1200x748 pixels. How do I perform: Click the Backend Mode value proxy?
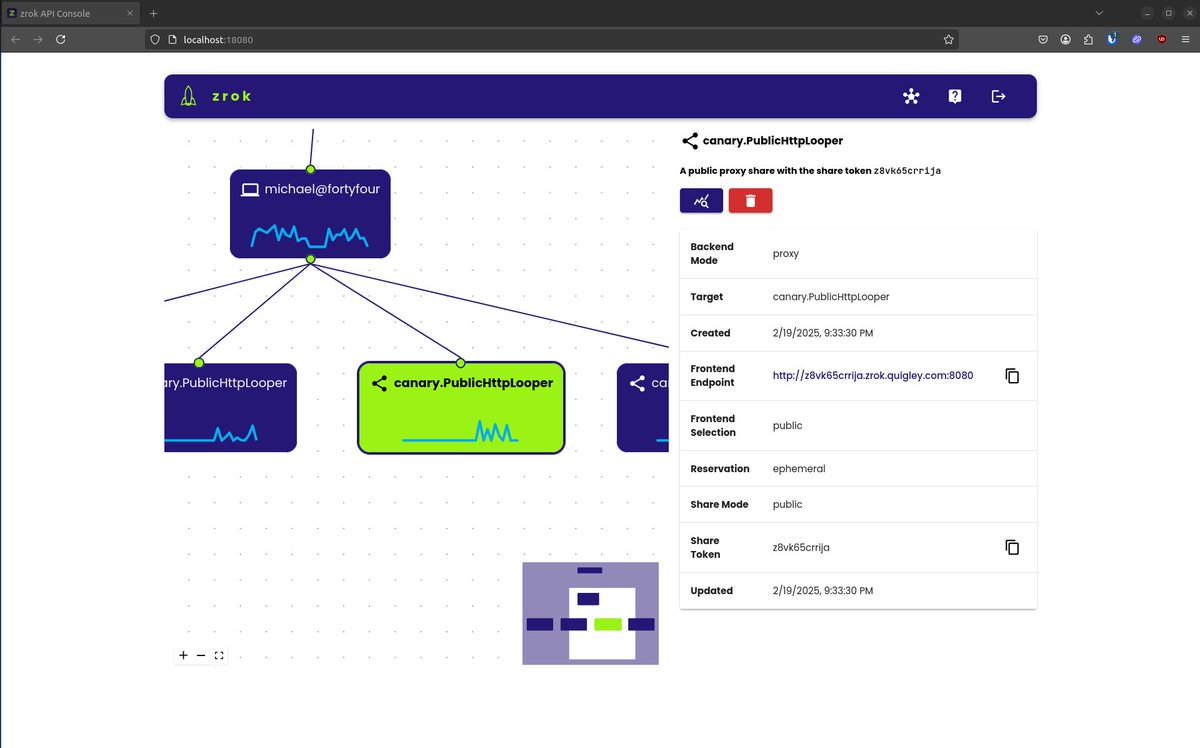[x=786, y=254]
